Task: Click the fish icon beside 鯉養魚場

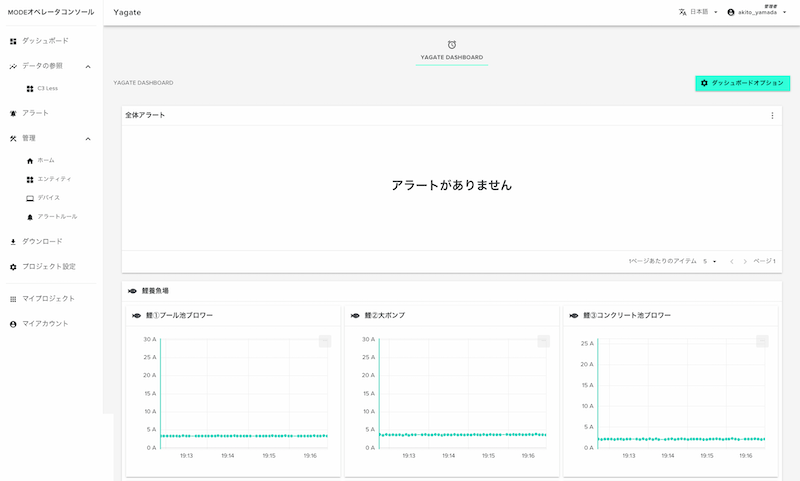Action: (133, 291)
